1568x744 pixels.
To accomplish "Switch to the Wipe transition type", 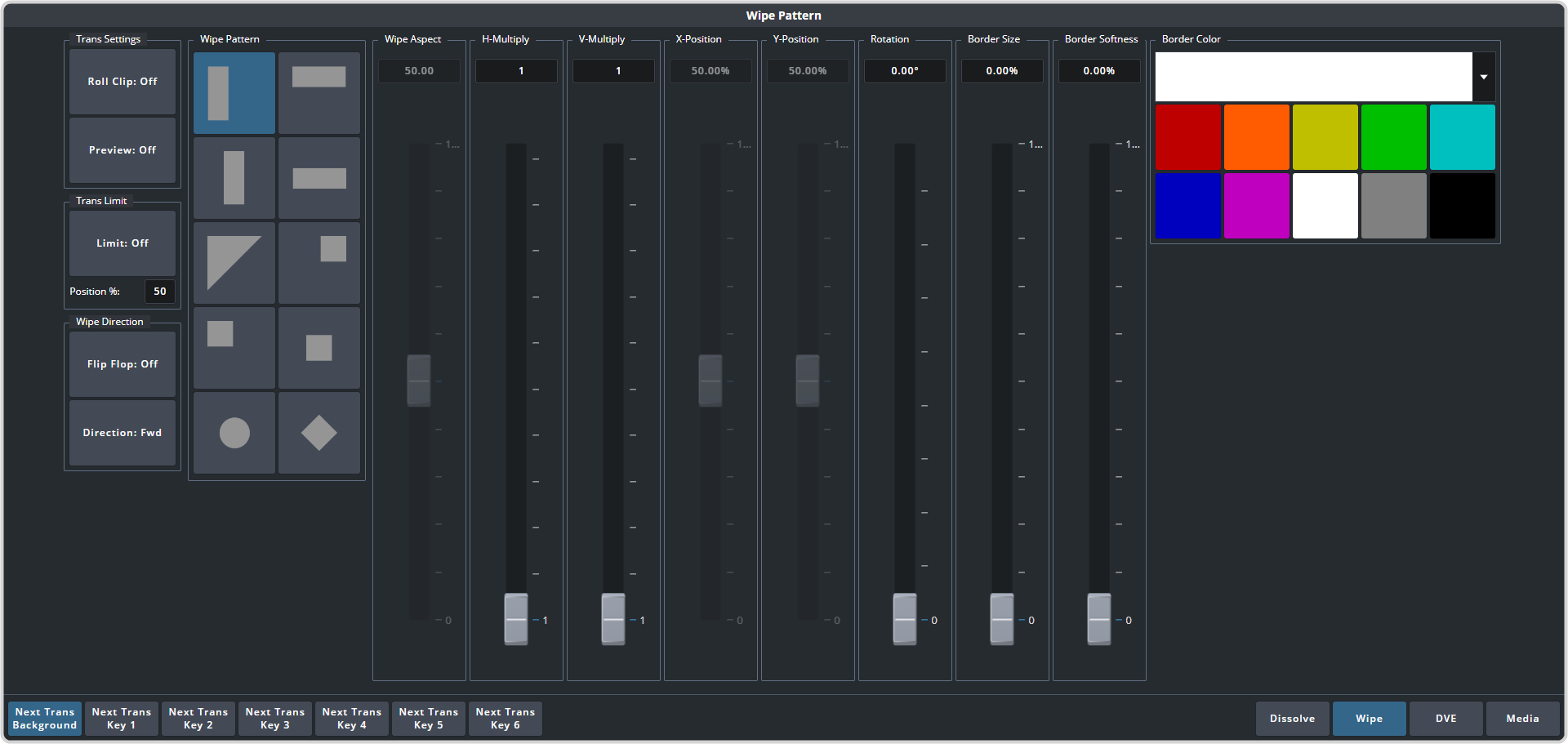I will pos(1370,719).
